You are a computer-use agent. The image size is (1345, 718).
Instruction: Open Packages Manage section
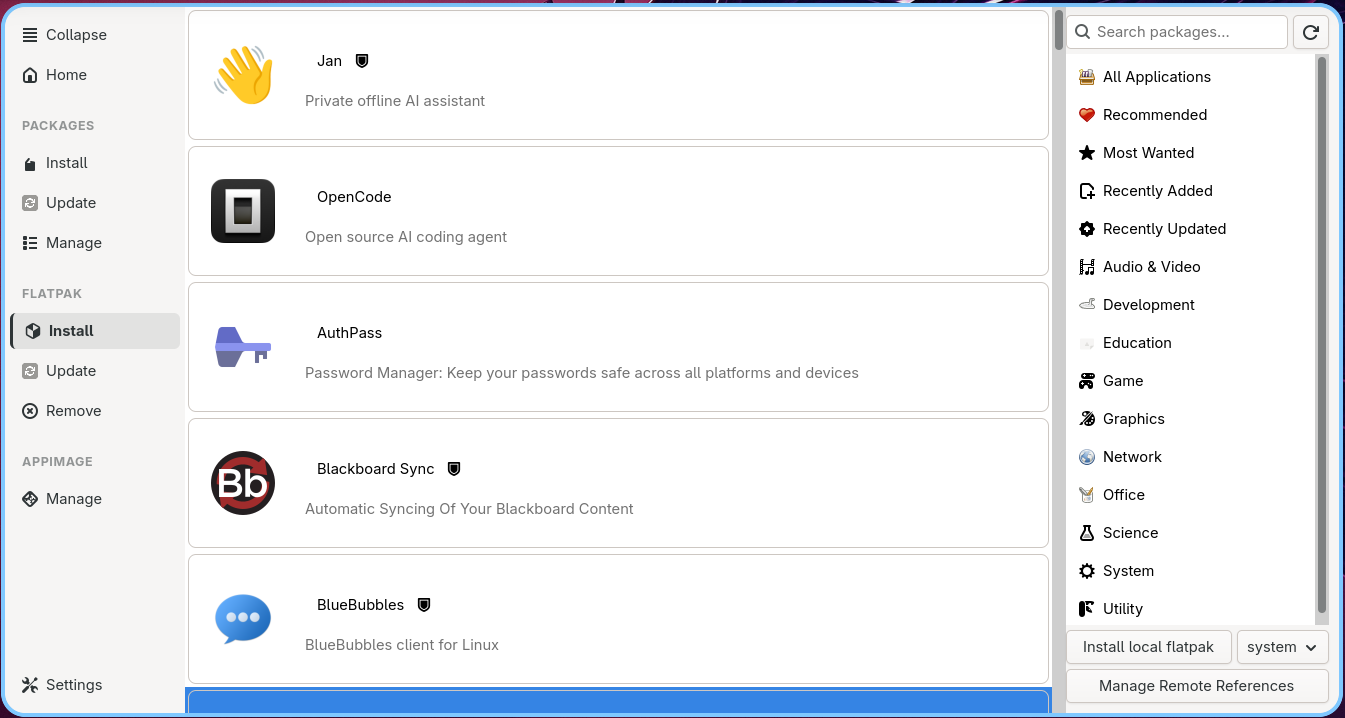pyautogui.click(x=95, y=243)
